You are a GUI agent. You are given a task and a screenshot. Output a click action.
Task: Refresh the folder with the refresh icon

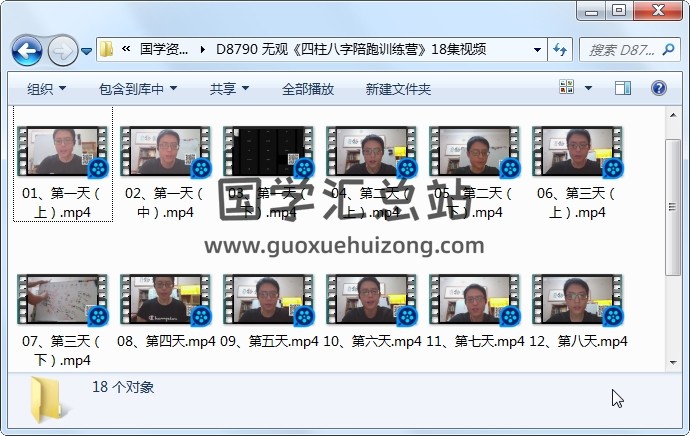point(560,49)
